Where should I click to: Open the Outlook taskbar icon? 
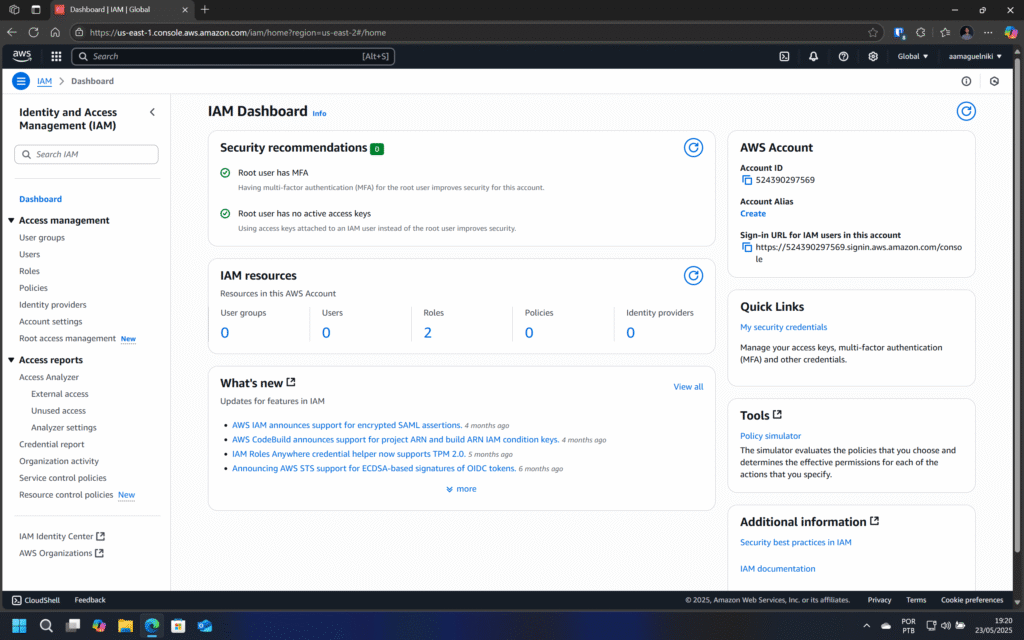[x=204, y=626]
